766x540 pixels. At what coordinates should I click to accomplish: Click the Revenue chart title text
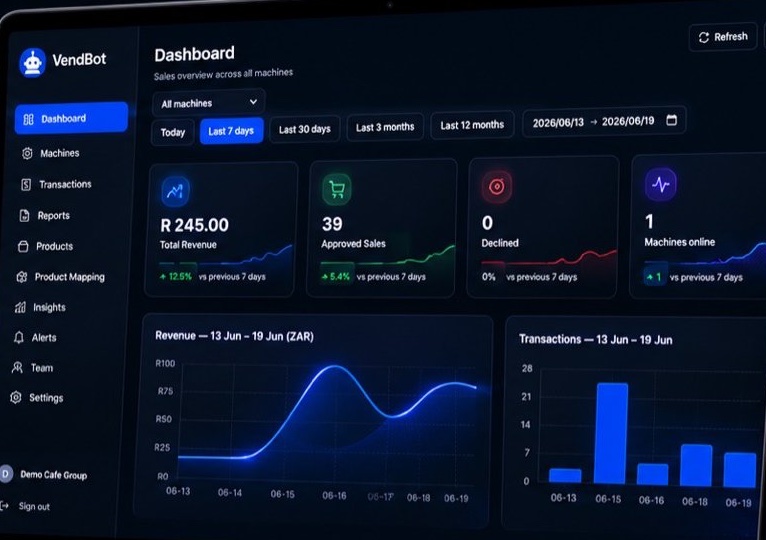pos(234,336)
